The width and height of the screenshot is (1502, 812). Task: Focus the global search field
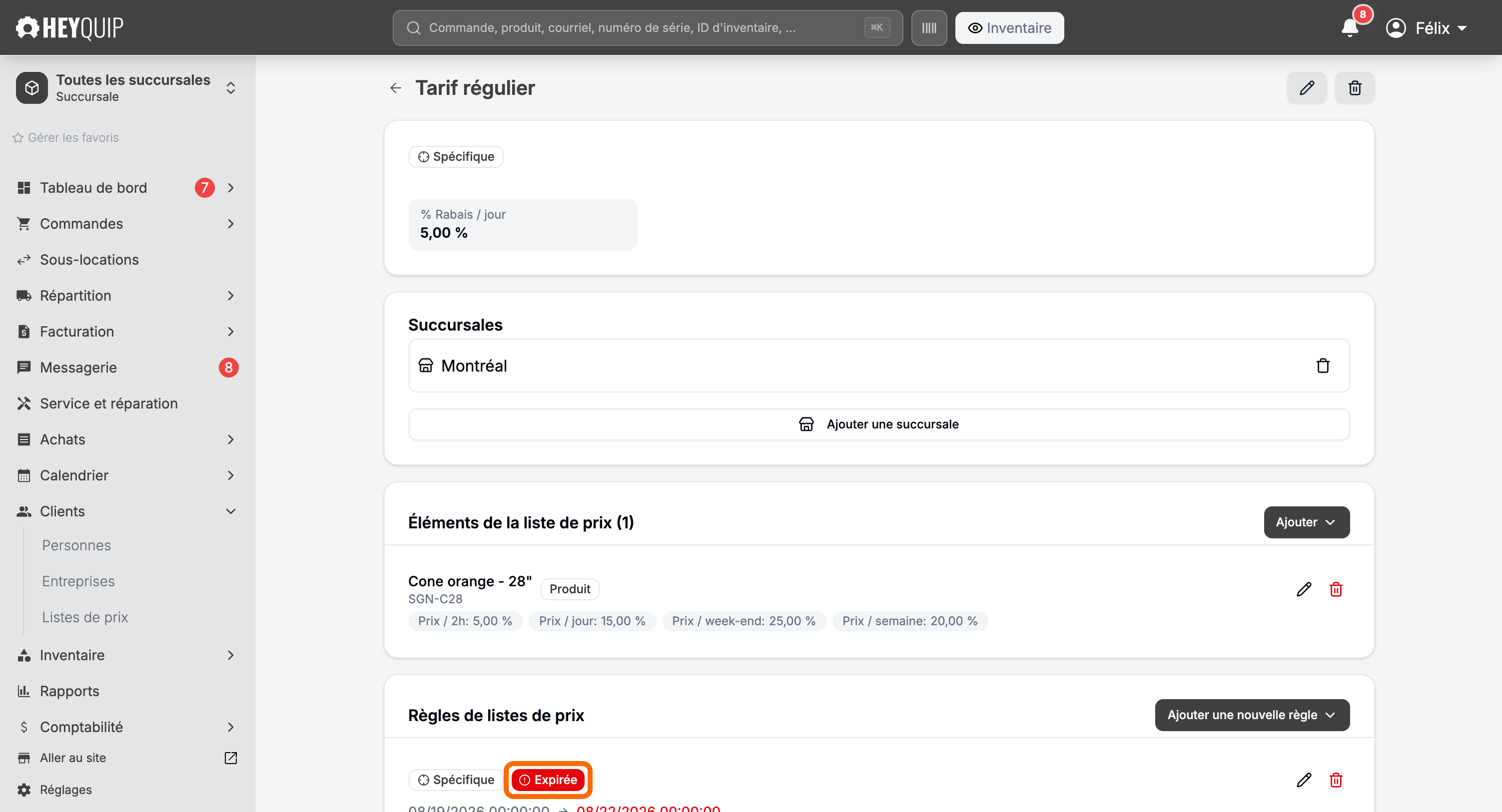pyautogui.click(x=647, y=28)
